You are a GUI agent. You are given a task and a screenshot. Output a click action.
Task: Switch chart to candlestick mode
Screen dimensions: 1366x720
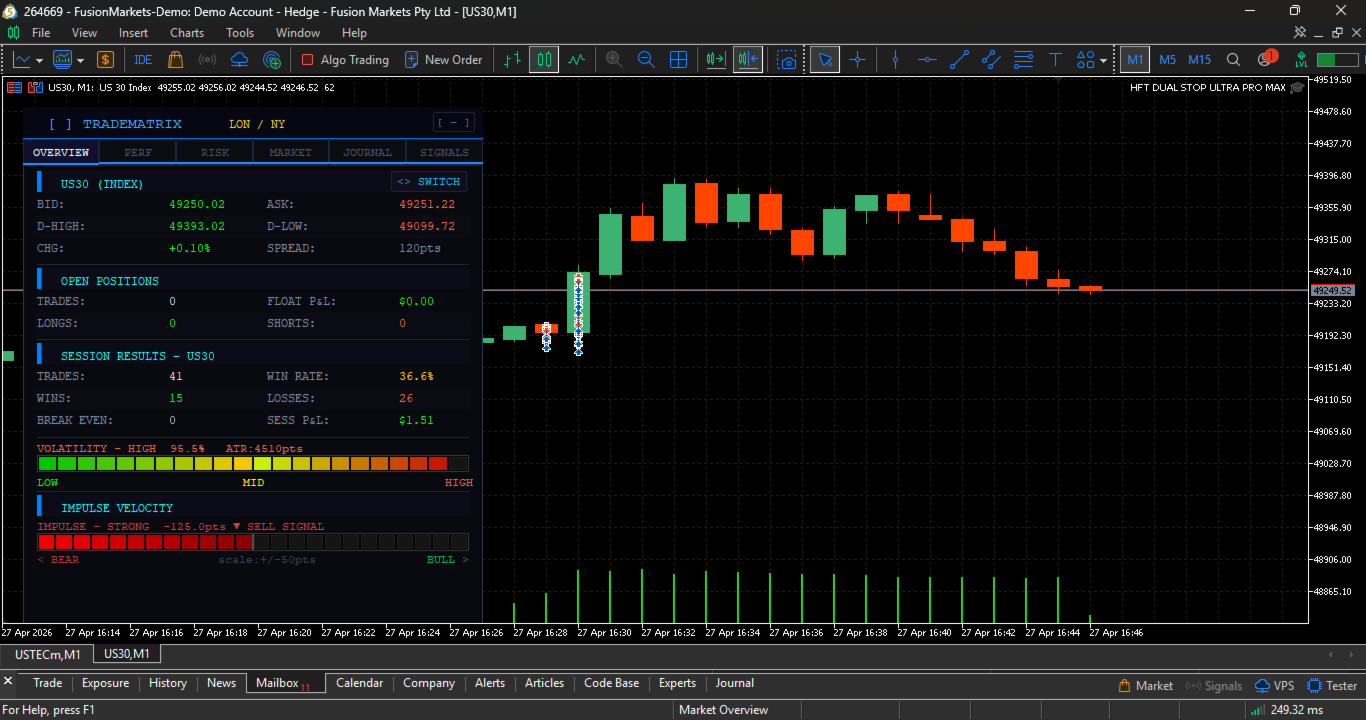[x=544, y=60]
